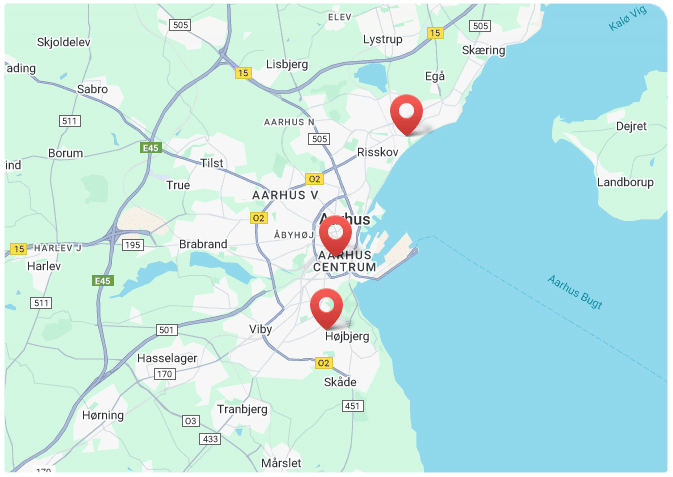Click the 451 road shield below Skåde

point(353,406)
